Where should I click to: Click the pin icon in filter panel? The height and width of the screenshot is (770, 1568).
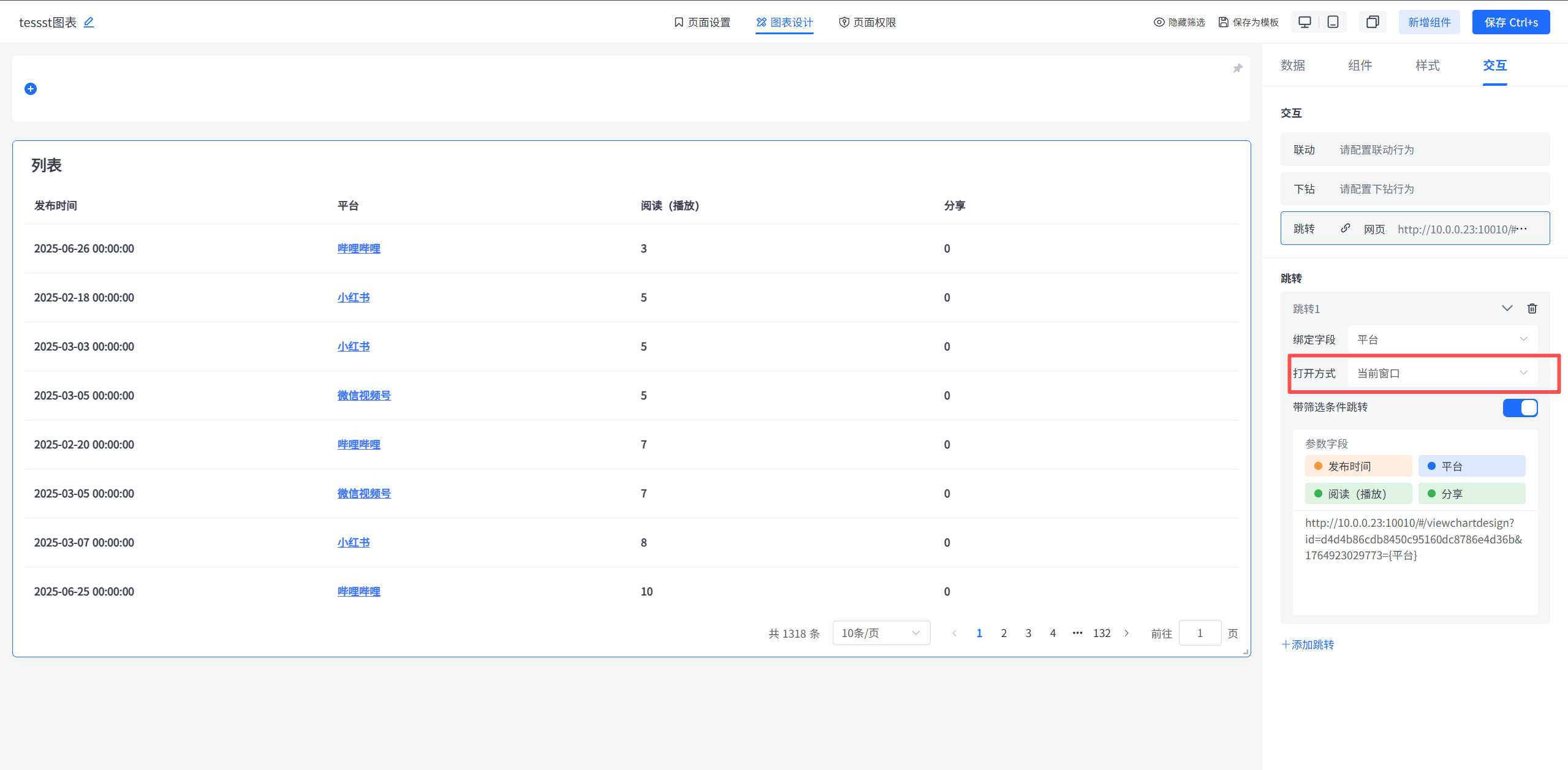tap(1237, 68)
